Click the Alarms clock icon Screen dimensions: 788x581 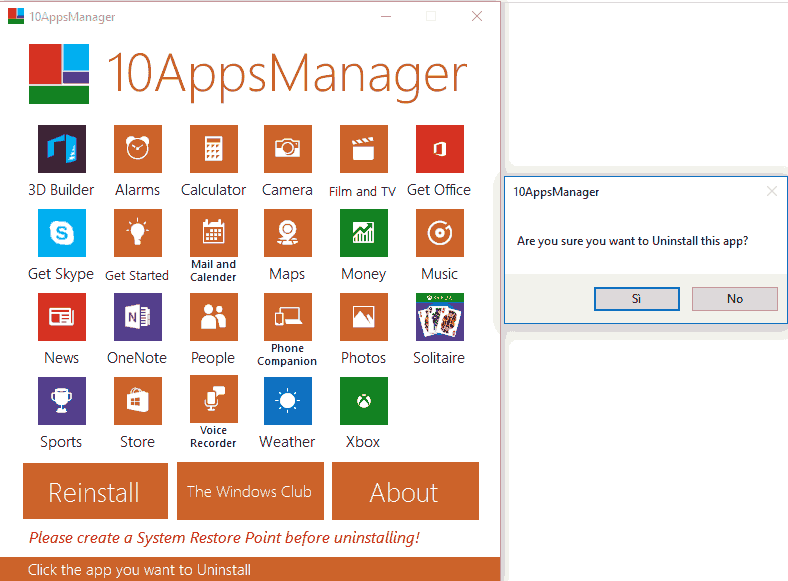138,149
